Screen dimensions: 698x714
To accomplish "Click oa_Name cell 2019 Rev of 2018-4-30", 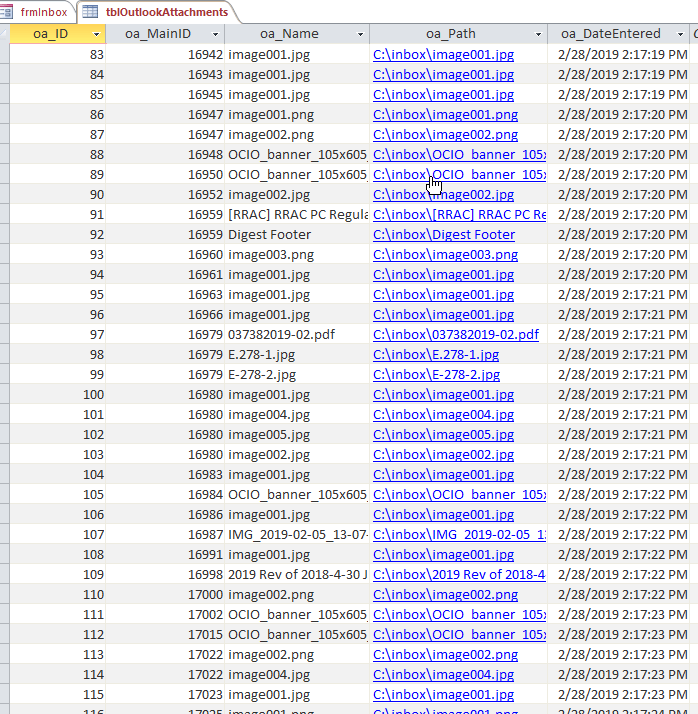I will pos(297,575).
